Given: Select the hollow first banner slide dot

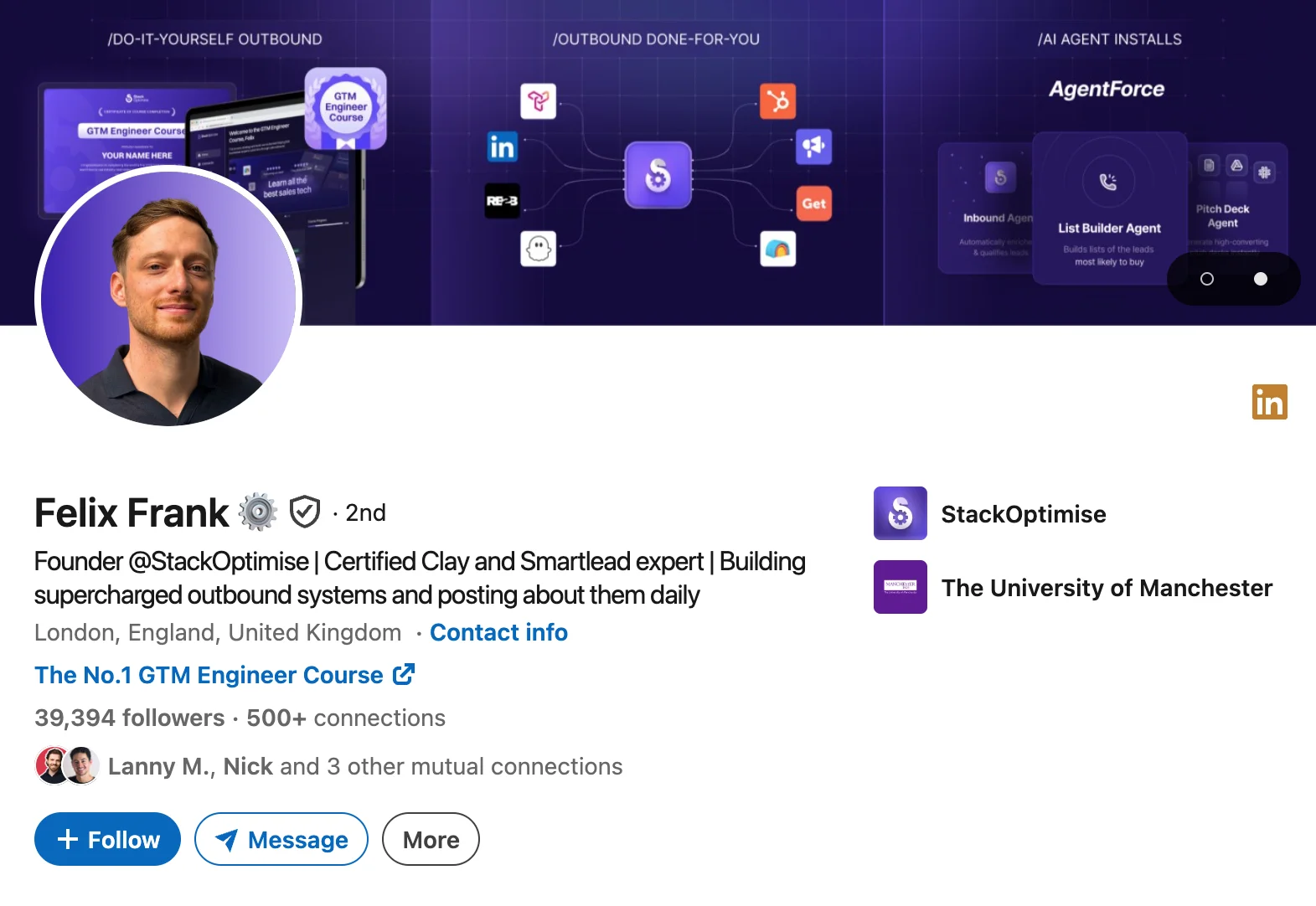Looking at the screenshot, I should [1207, 279].
